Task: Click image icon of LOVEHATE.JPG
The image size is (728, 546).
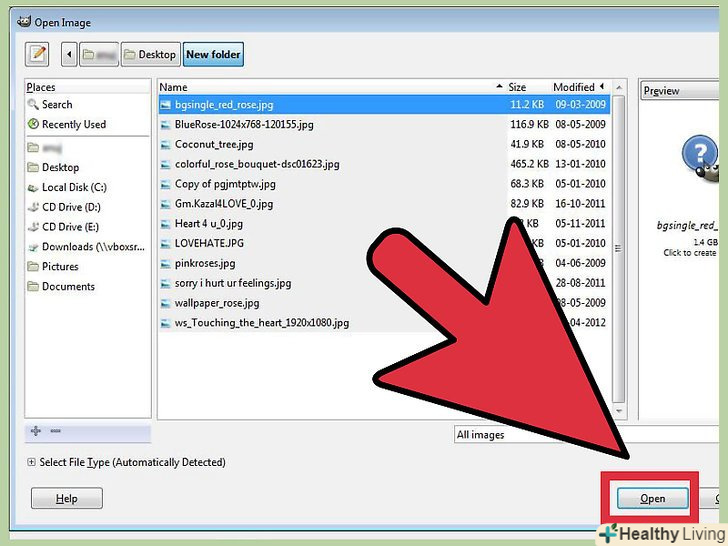Action: (x=165, y=244)
